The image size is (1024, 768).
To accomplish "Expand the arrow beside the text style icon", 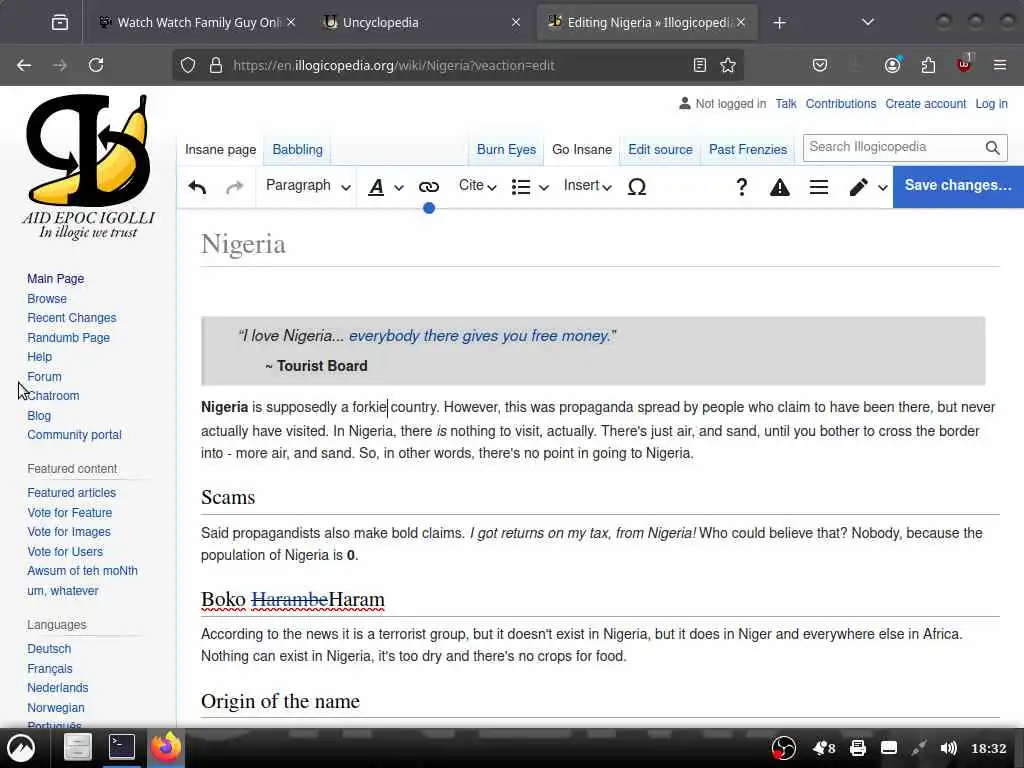I will click(x=399, y=188).
